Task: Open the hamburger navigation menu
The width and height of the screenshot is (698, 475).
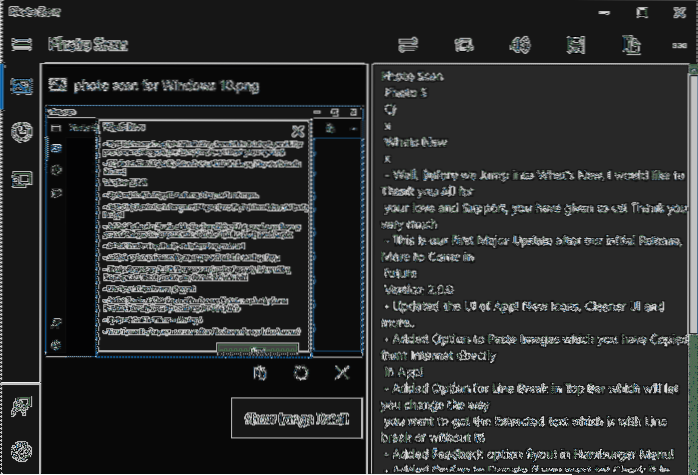Action: click(x=20, y=44)
